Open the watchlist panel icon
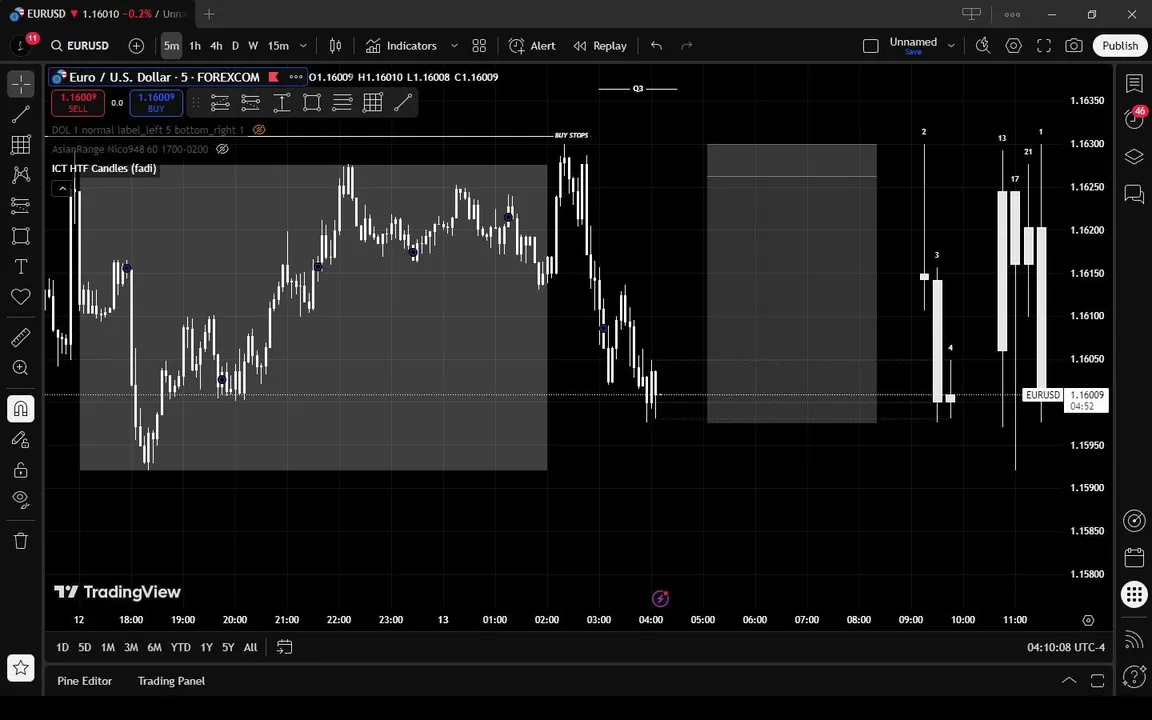Viewport: 1152px width, 720px height. click(1134, 83)
